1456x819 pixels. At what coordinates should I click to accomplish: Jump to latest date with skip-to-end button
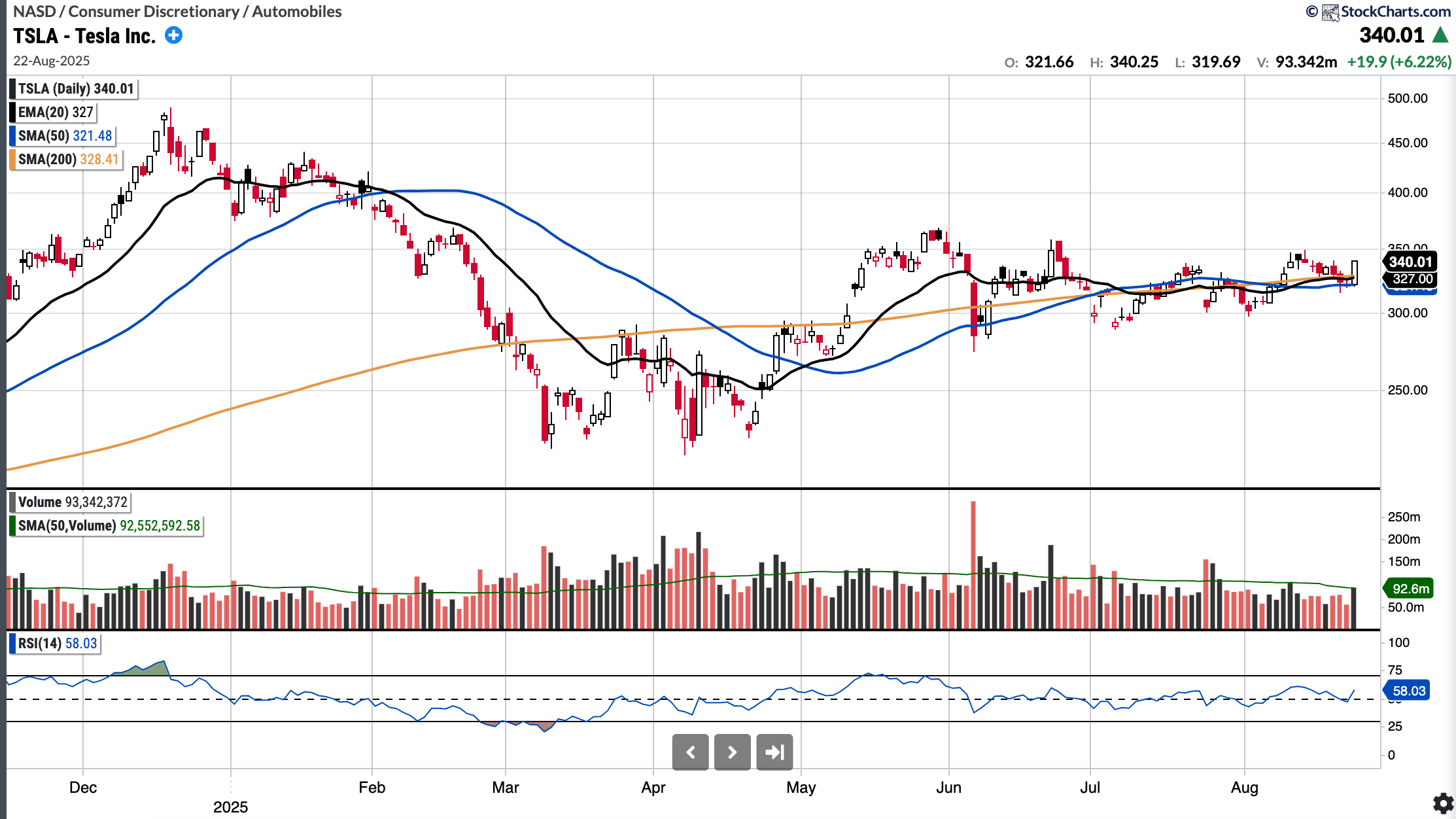pos(774,752)
